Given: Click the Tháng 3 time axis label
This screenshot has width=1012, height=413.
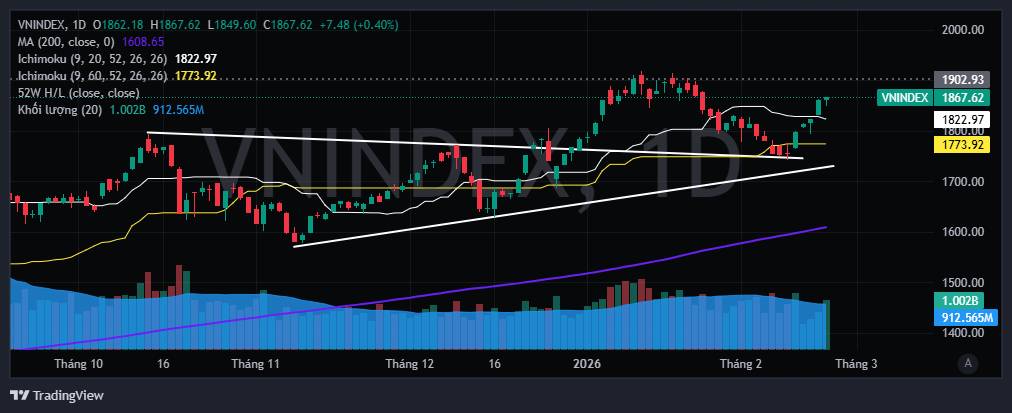Looking at the screenshot, I should click(856, 364).
